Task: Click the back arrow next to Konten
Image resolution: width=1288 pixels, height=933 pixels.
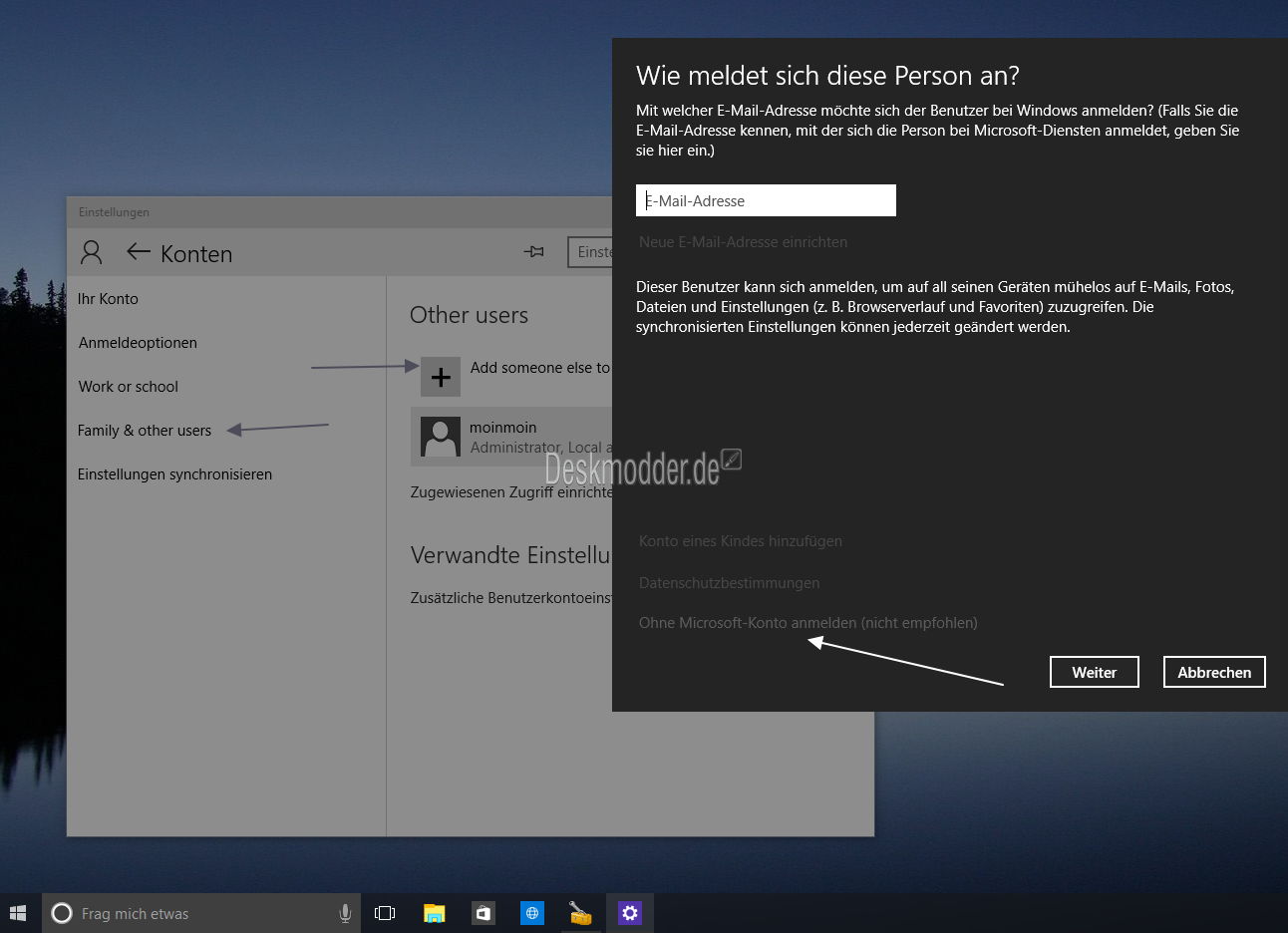Action: 139,253
